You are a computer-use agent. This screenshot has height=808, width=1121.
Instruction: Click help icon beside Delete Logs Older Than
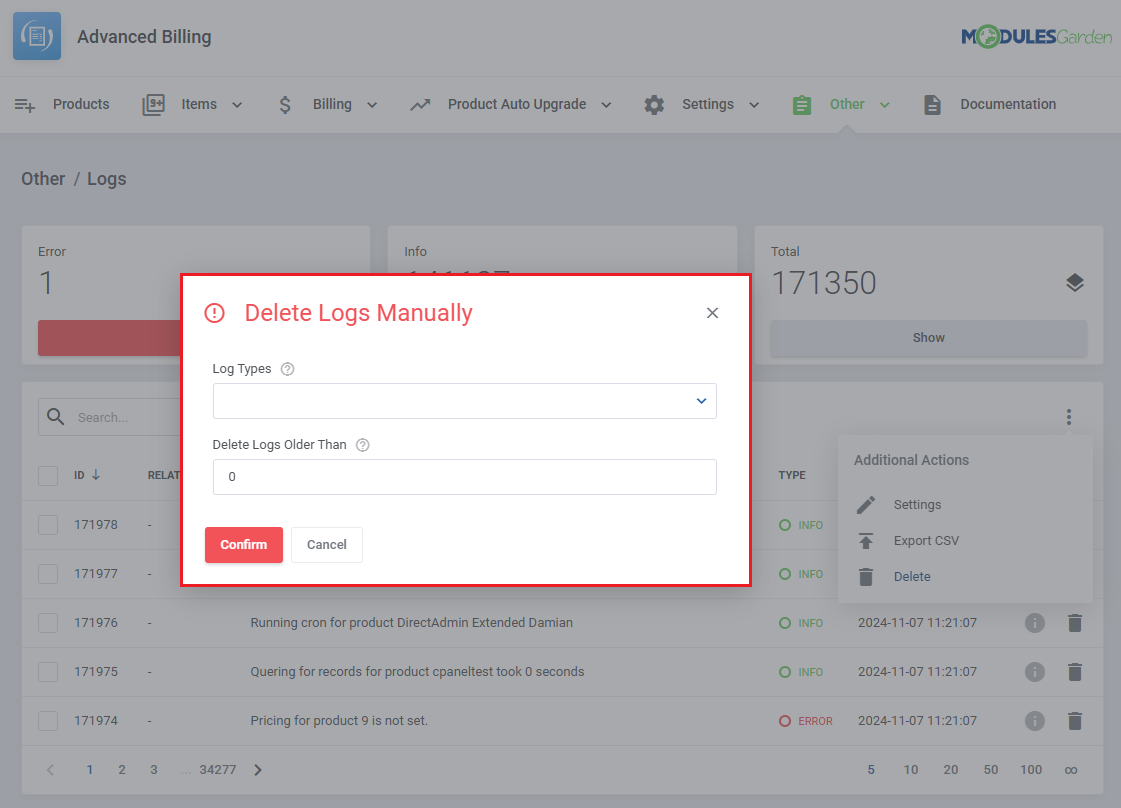[362, 445]
